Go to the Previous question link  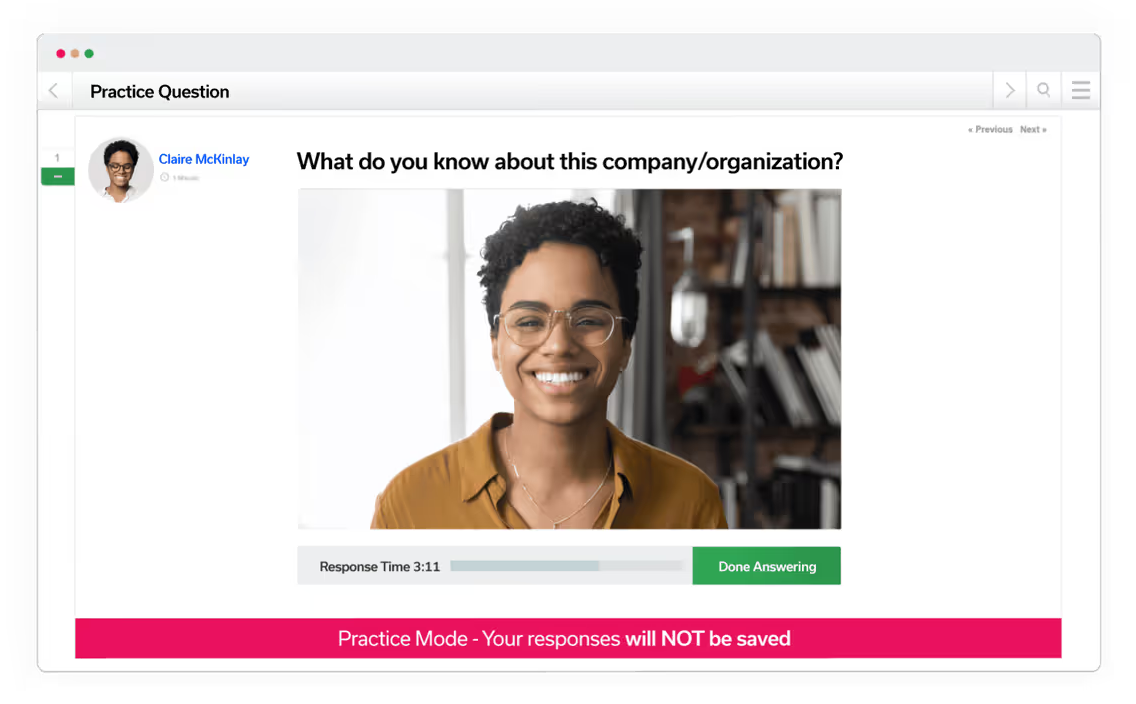[990, 130]
